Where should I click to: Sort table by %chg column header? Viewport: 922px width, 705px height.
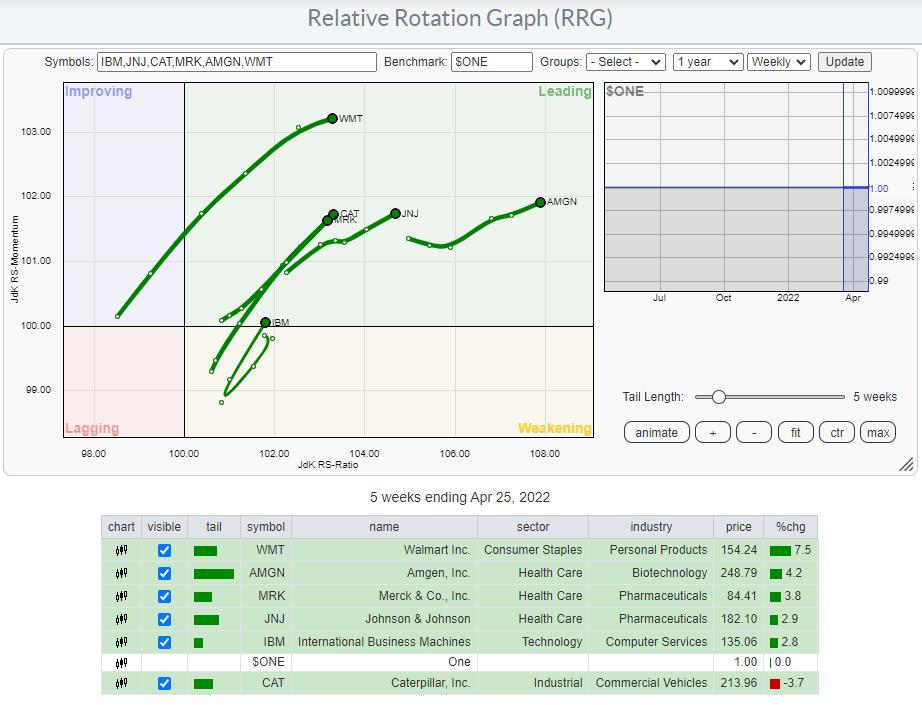click(x=791, y=526)
